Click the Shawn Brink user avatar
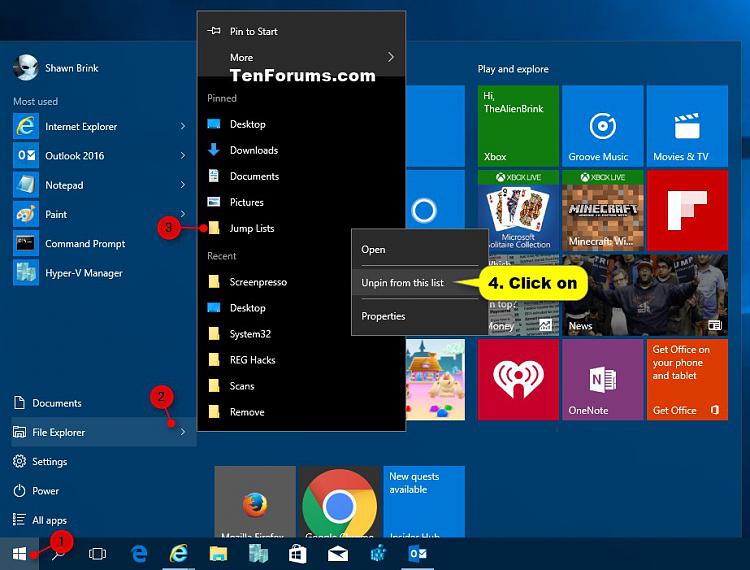 point(25,67)
